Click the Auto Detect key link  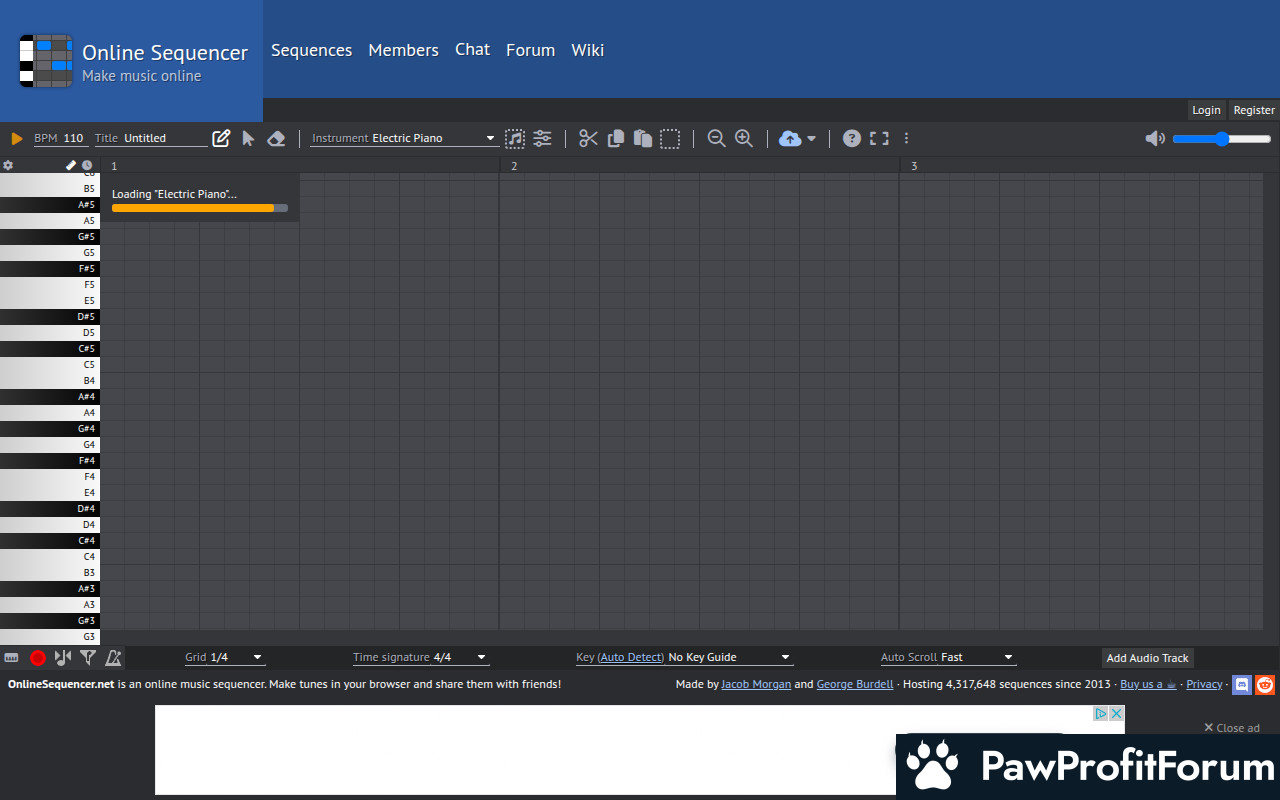pos(631,657)
